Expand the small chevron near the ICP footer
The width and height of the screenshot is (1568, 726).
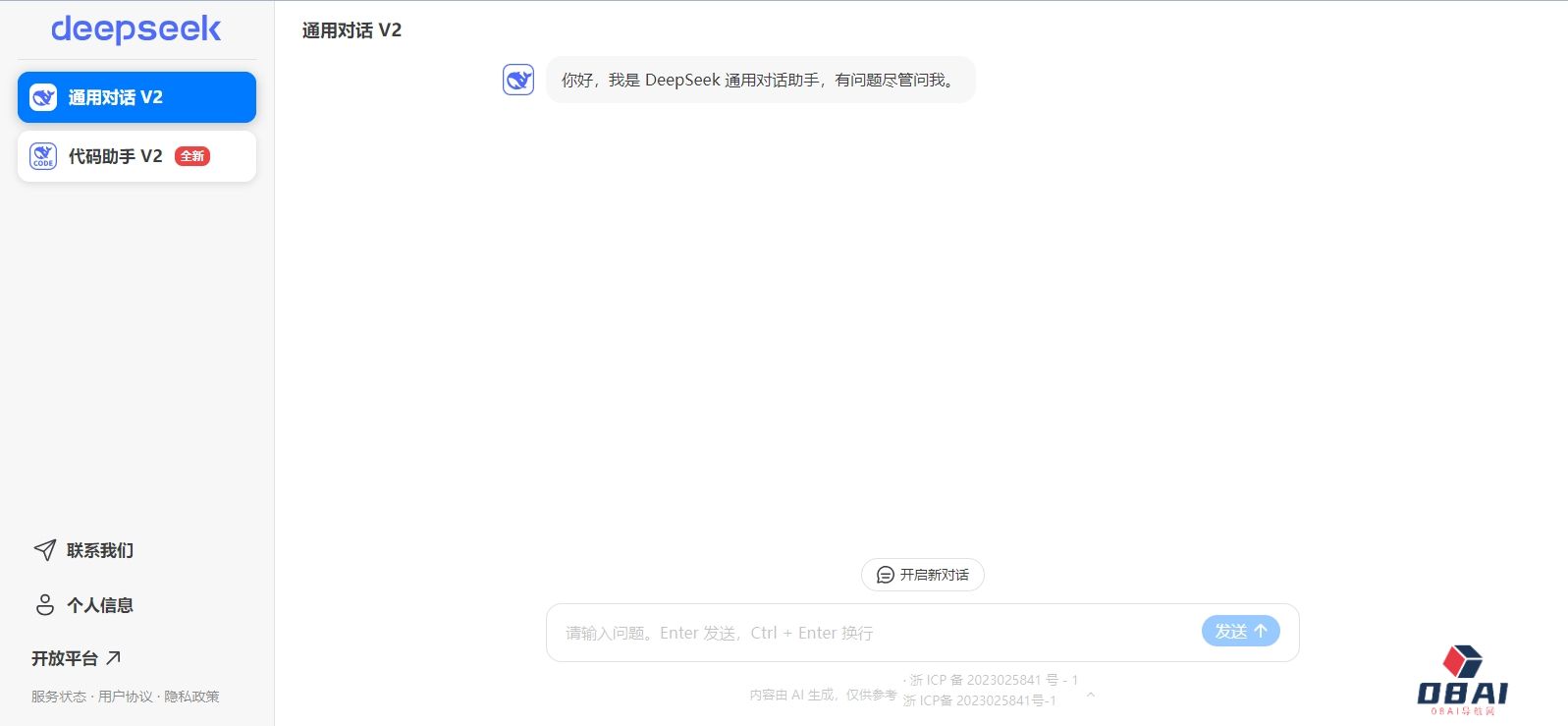1090,696
